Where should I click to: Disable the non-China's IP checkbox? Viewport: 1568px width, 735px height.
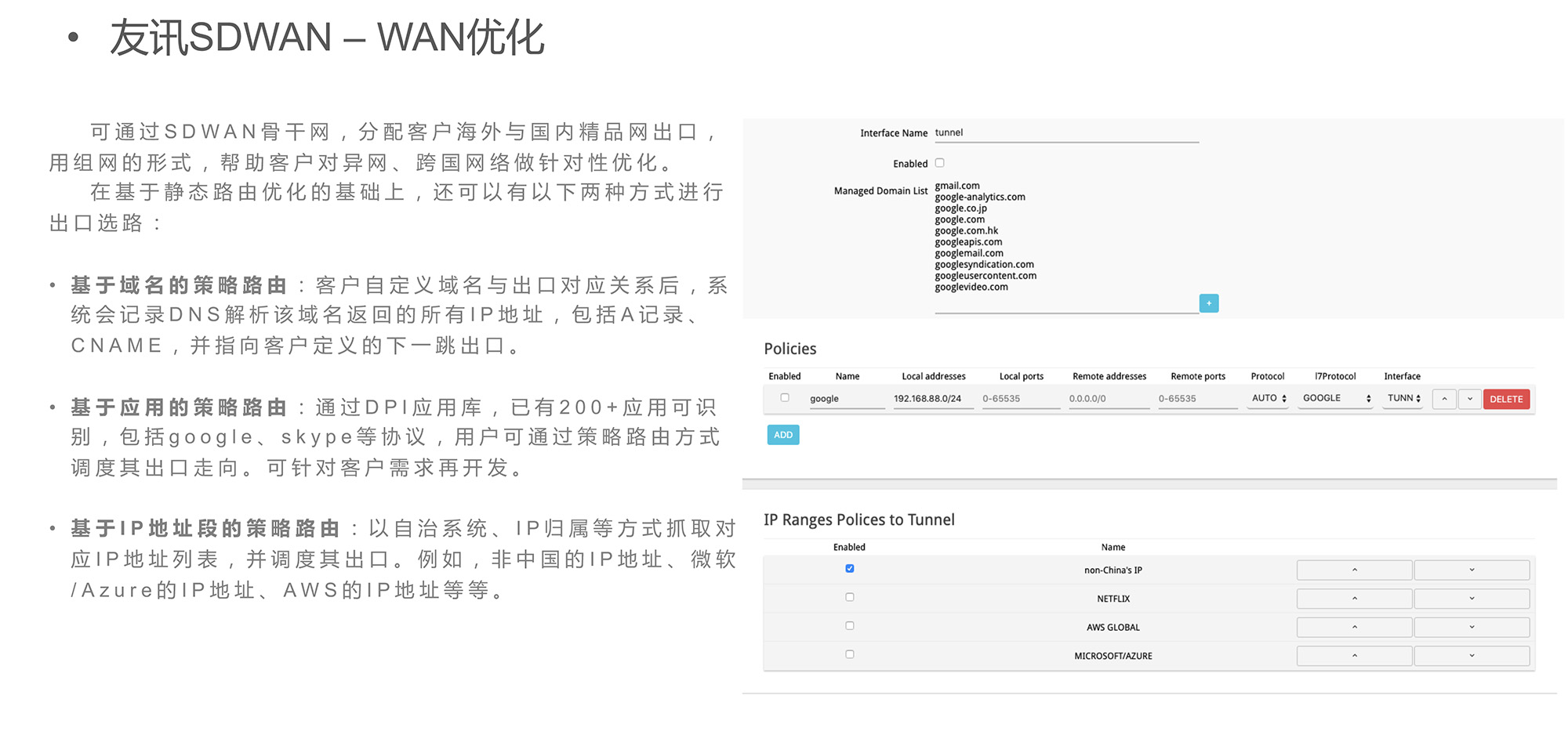pyautogui.click(x=849, y=568)
